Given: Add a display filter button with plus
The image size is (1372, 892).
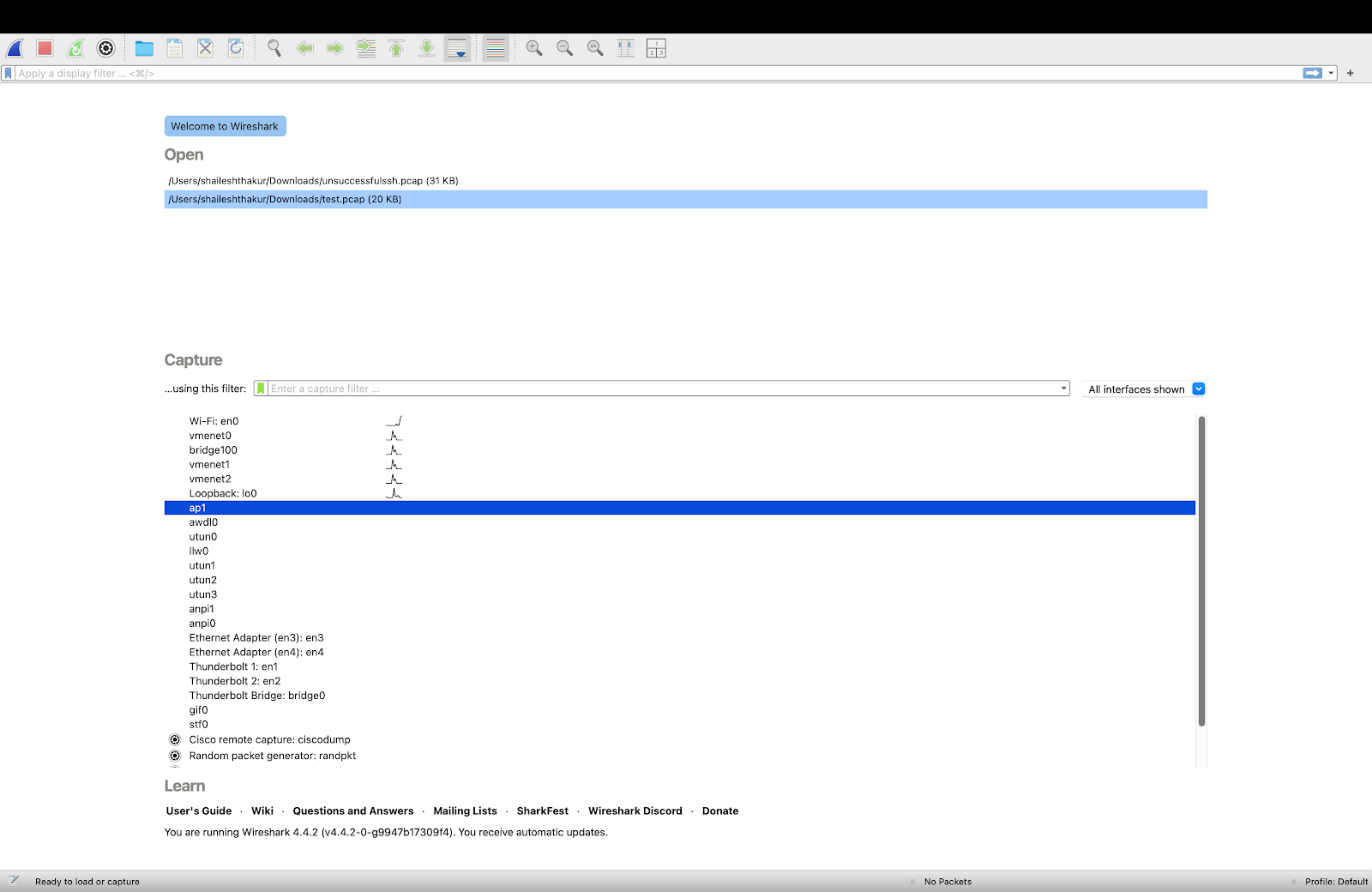Looking at the screenshot, I should pos(1351,74).
